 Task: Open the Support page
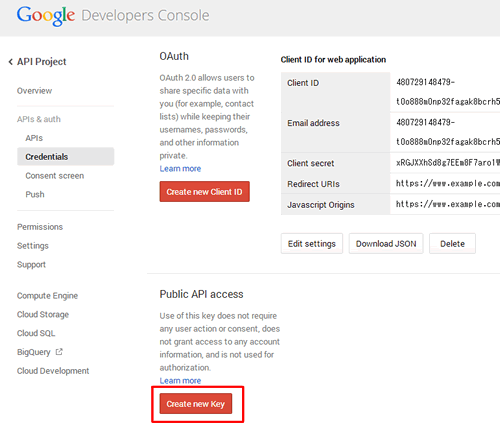coord(31,265)
